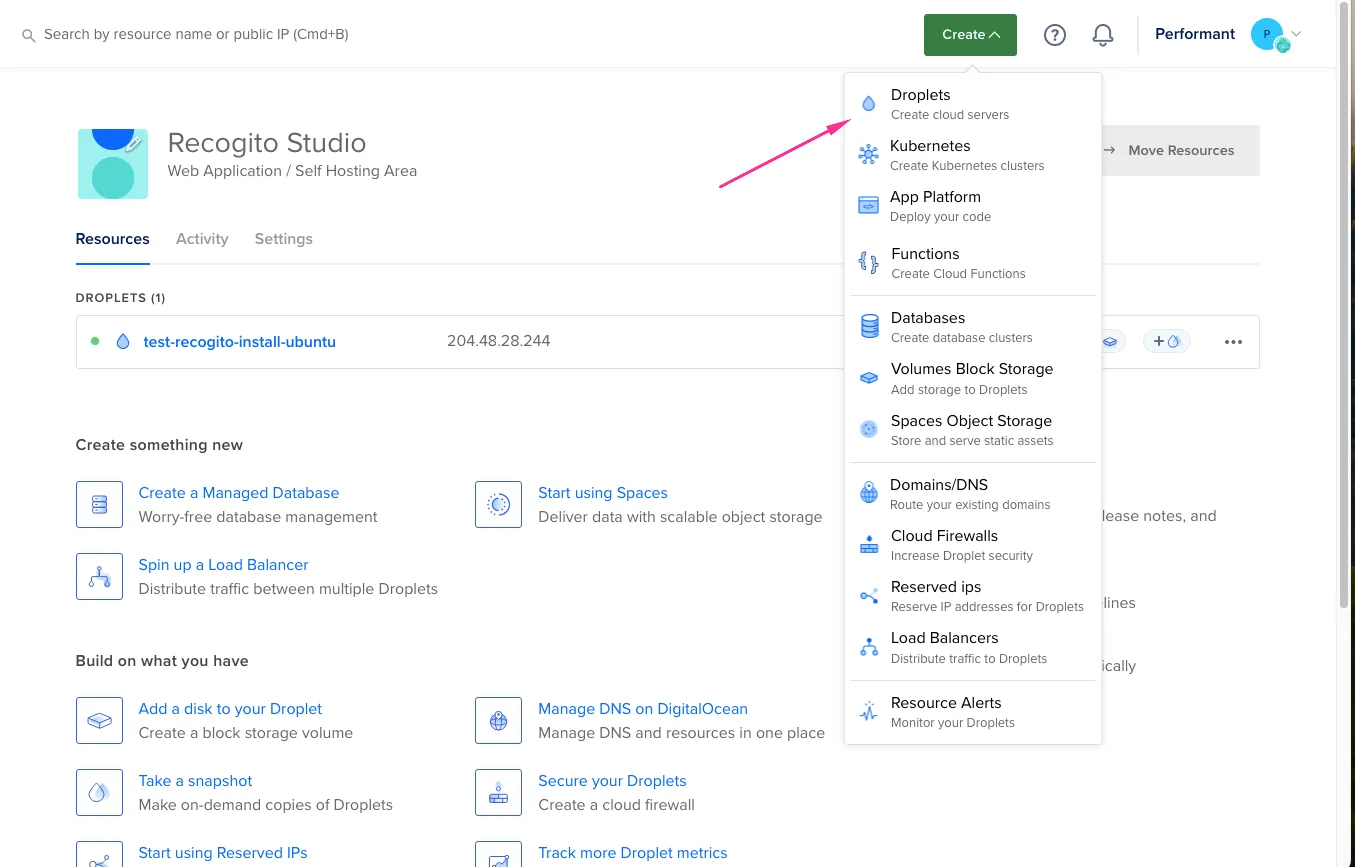Click the Reserved ips share icon
Screen dimensions: 1355x867
pyautogui.click(x=869, y=596)
